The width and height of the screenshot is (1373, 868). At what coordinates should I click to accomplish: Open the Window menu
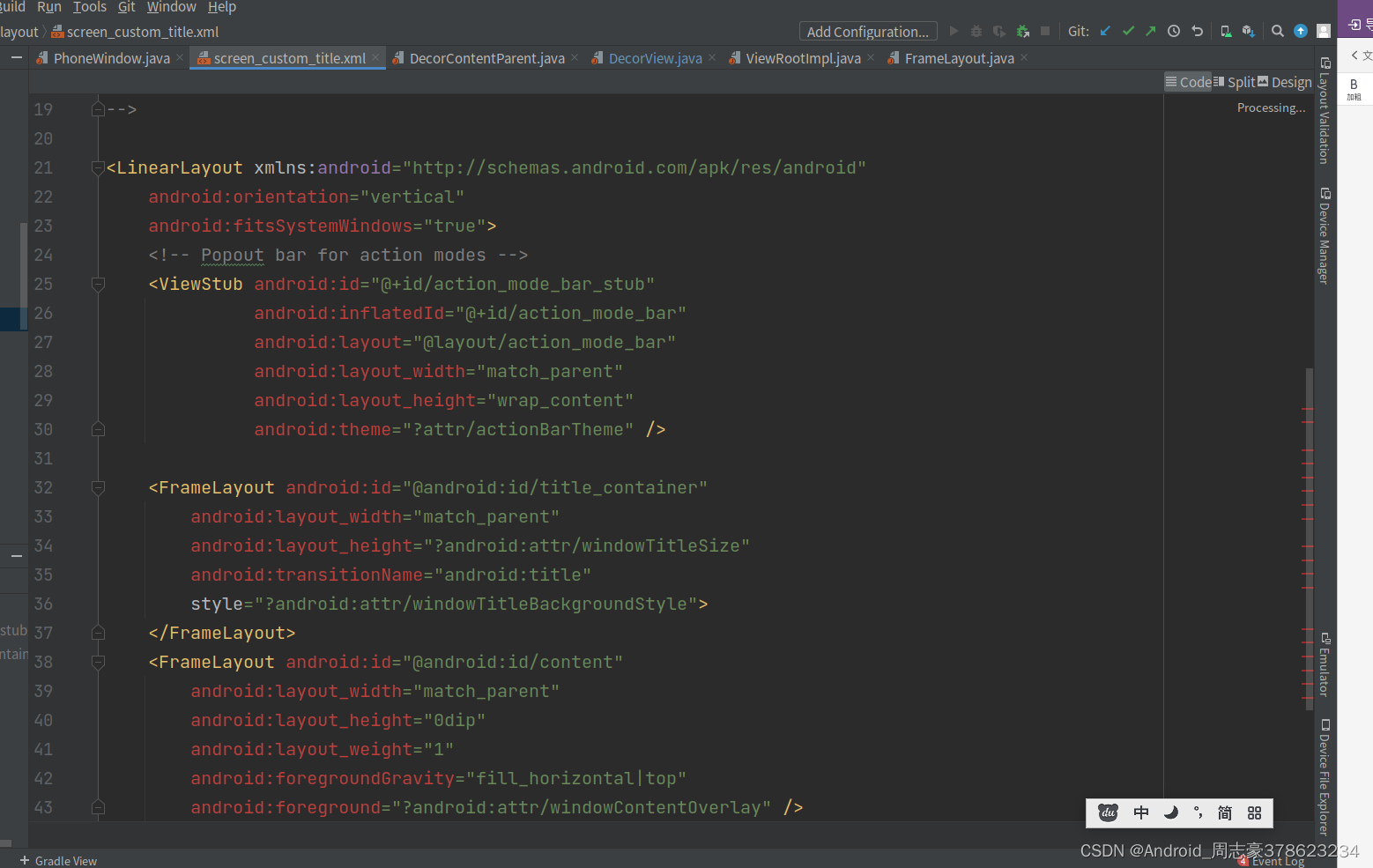tap(172, 7)
